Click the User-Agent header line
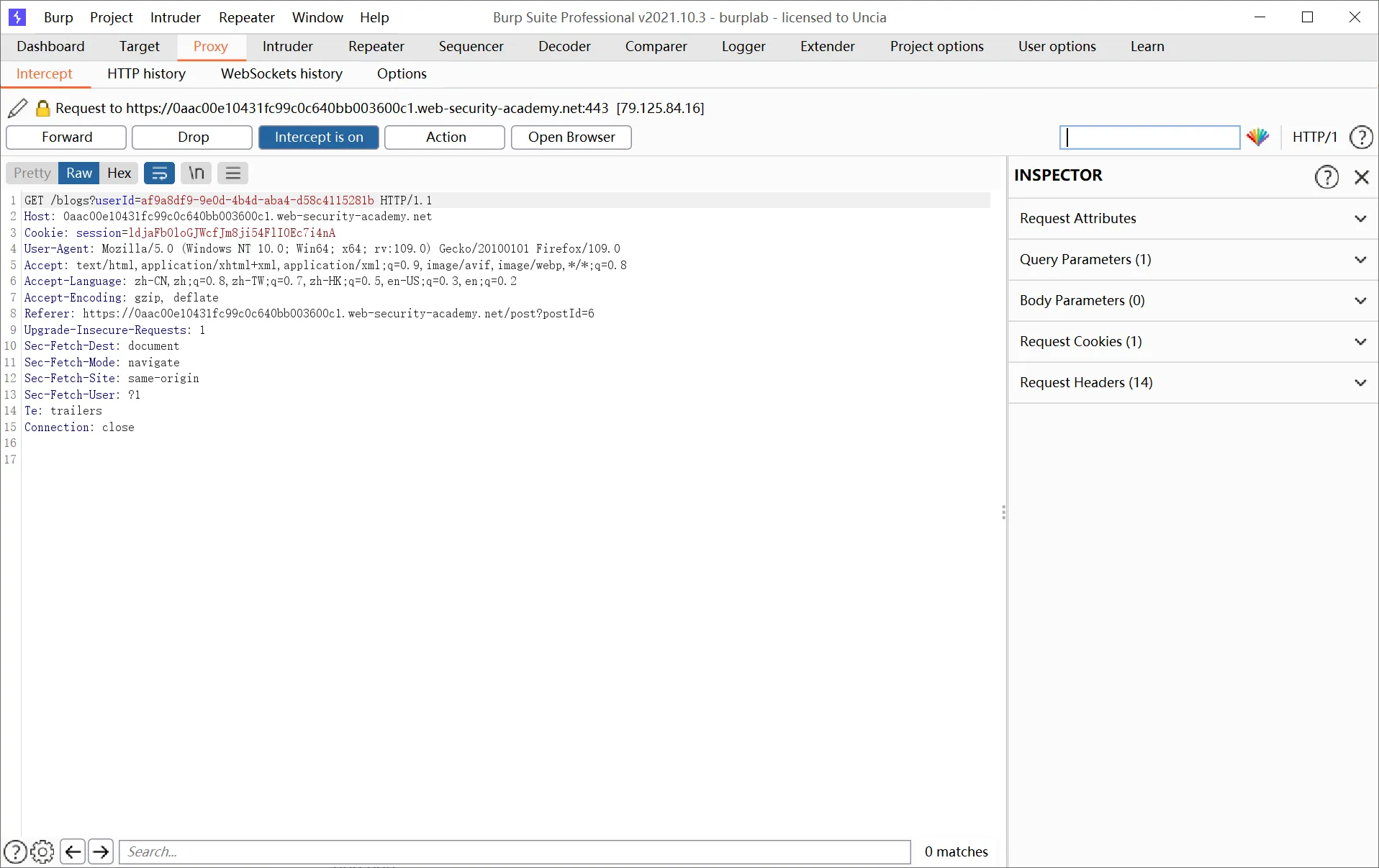Viewport: 1379px width, 868px height. 322,249
